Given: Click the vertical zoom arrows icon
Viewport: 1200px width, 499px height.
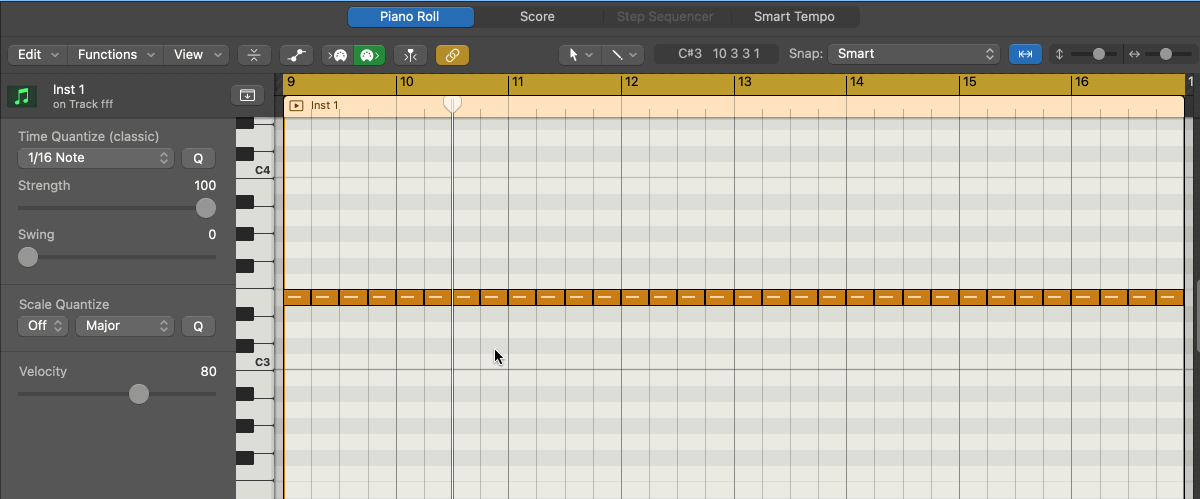Looking at the screenshot, I should click(1060, 54).
